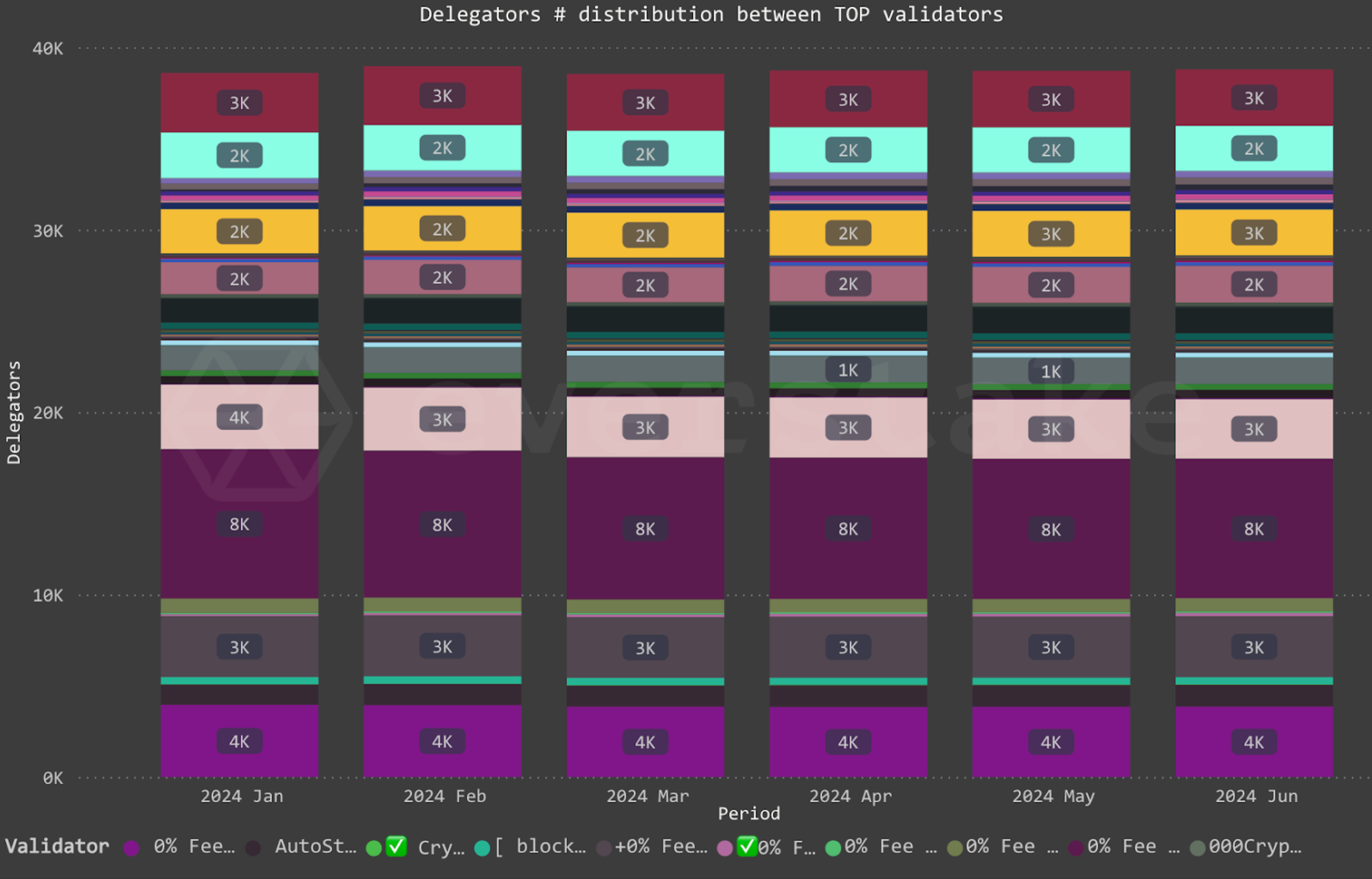Select the 8K dark purple segment in 2024 May
1372x879 pixels.
click(1051, 529)
